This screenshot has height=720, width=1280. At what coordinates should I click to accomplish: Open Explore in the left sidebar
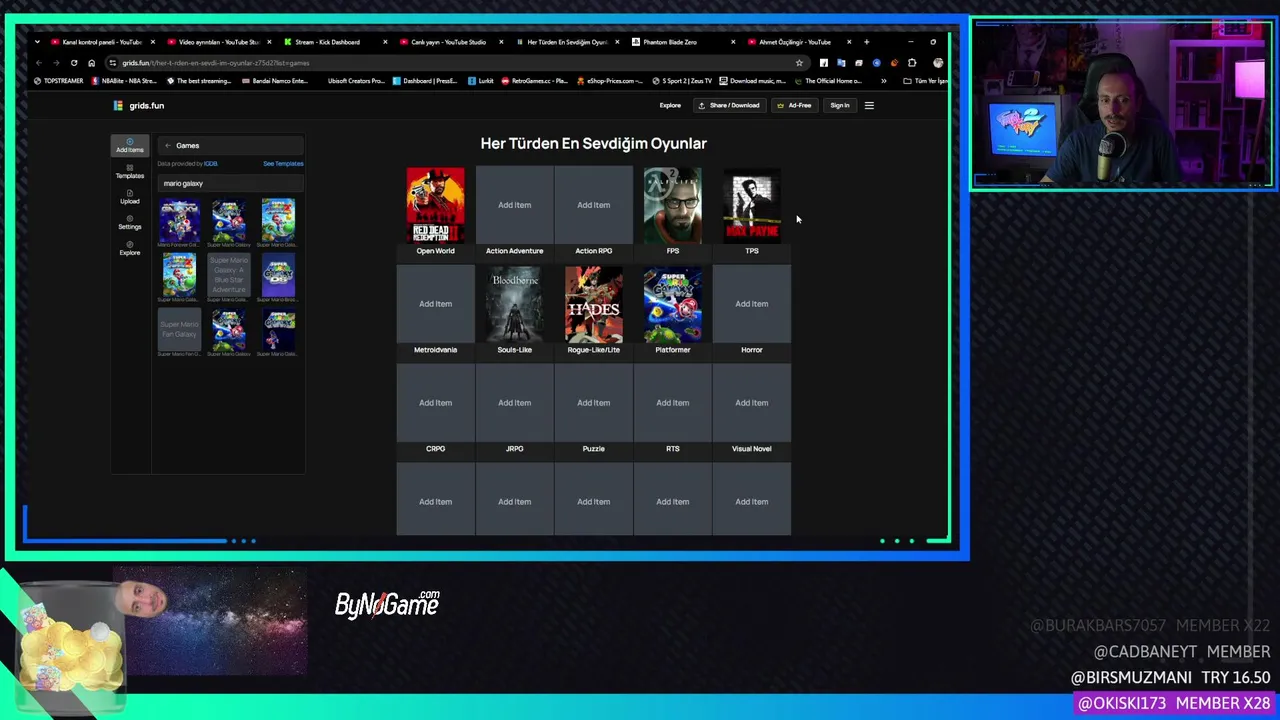point(129,248)
